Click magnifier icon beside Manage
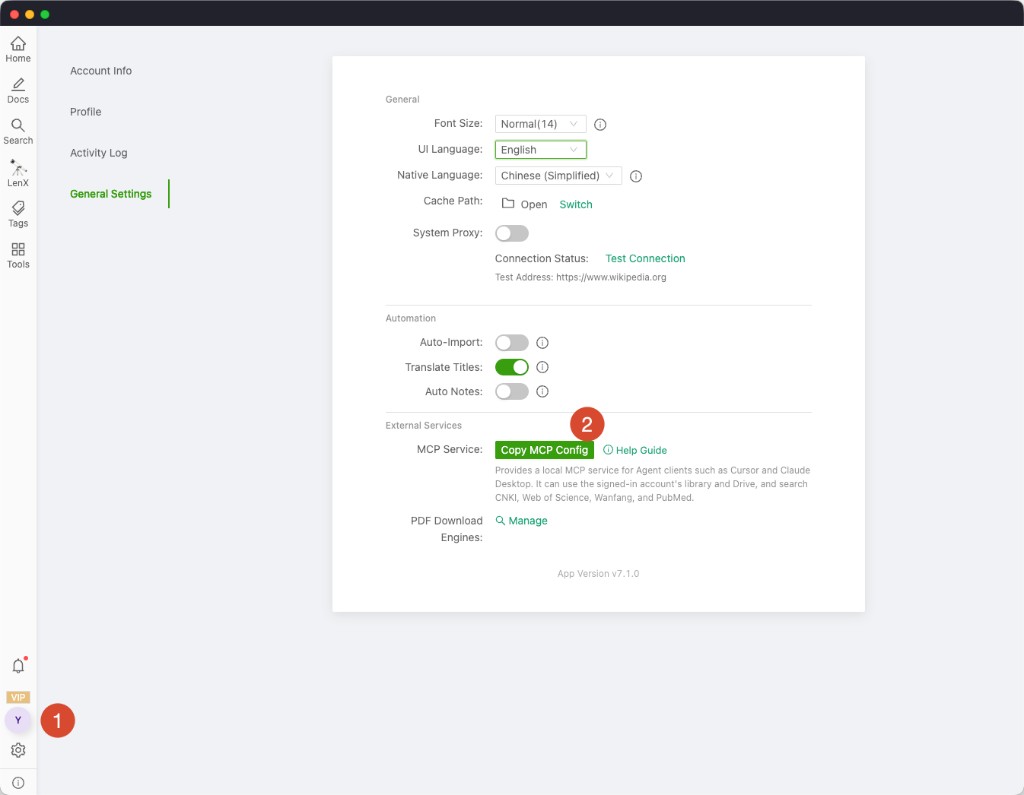 pyautogui.click(x=500, y=521)
